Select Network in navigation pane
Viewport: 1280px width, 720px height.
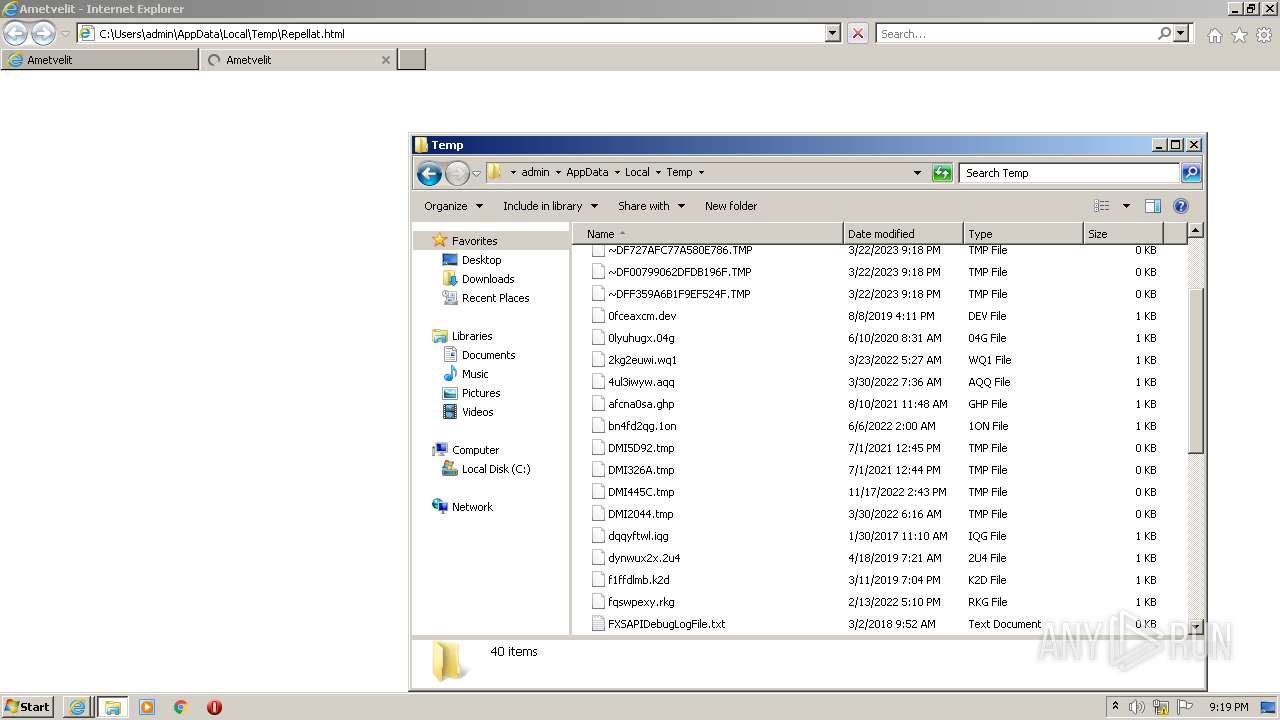click(x=472, y=507)
